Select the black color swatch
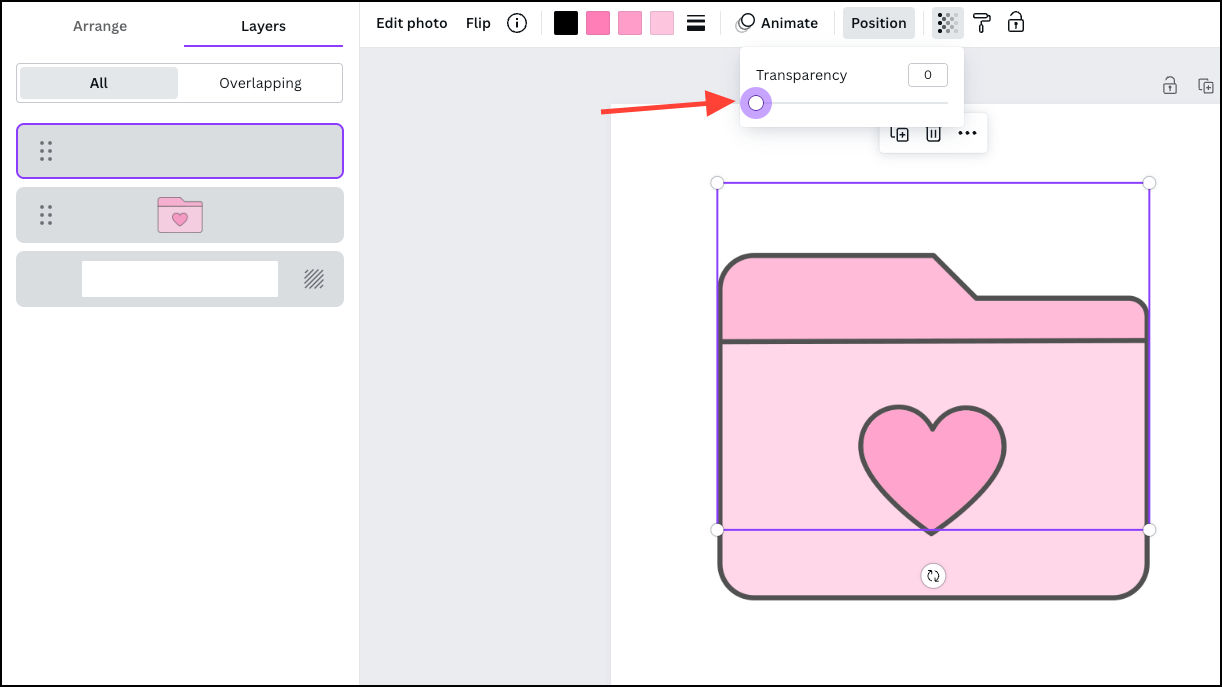This screenshot has width=1222, height=687. [x=566, y=23]
